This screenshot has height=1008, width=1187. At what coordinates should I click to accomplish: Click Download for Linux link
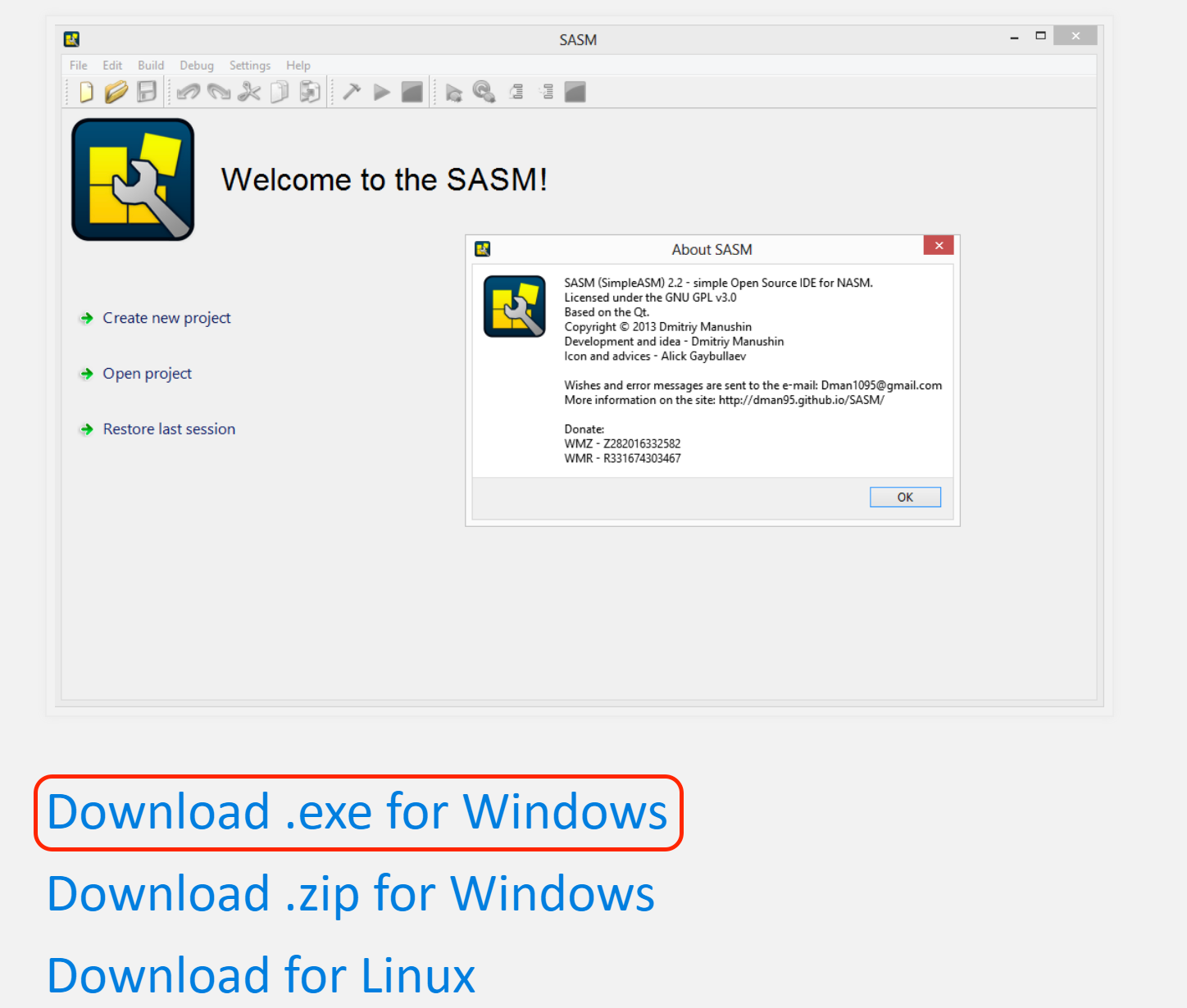pyautogui.click(x=262, y=975)
